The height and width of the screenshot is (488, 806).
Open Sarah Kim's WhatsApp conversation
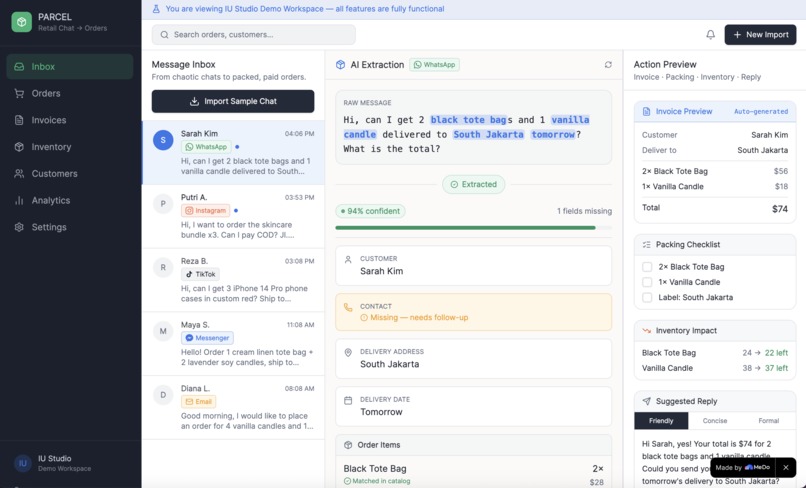coord(233,152)
